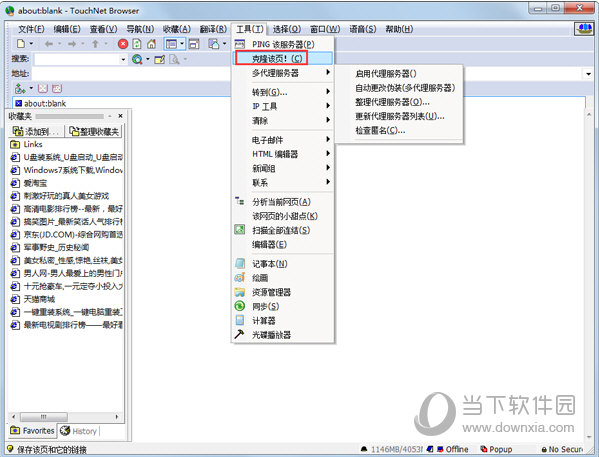
Task: Click the first pink X icon below address bar
Action: point(43,89)
